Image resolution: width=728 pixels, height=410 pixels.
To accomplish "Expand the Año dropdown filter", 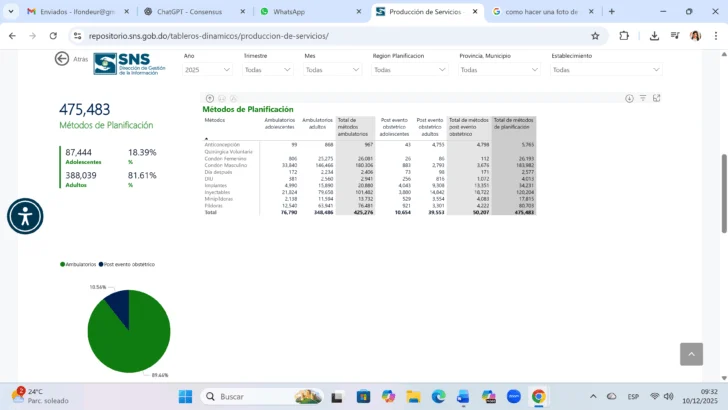I will [x=209, y=70].
